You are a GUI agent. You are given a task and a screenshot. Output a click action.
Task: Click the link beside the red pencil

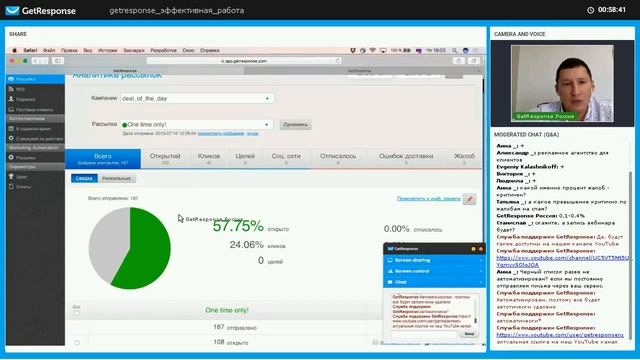click(x=429, y=199)
